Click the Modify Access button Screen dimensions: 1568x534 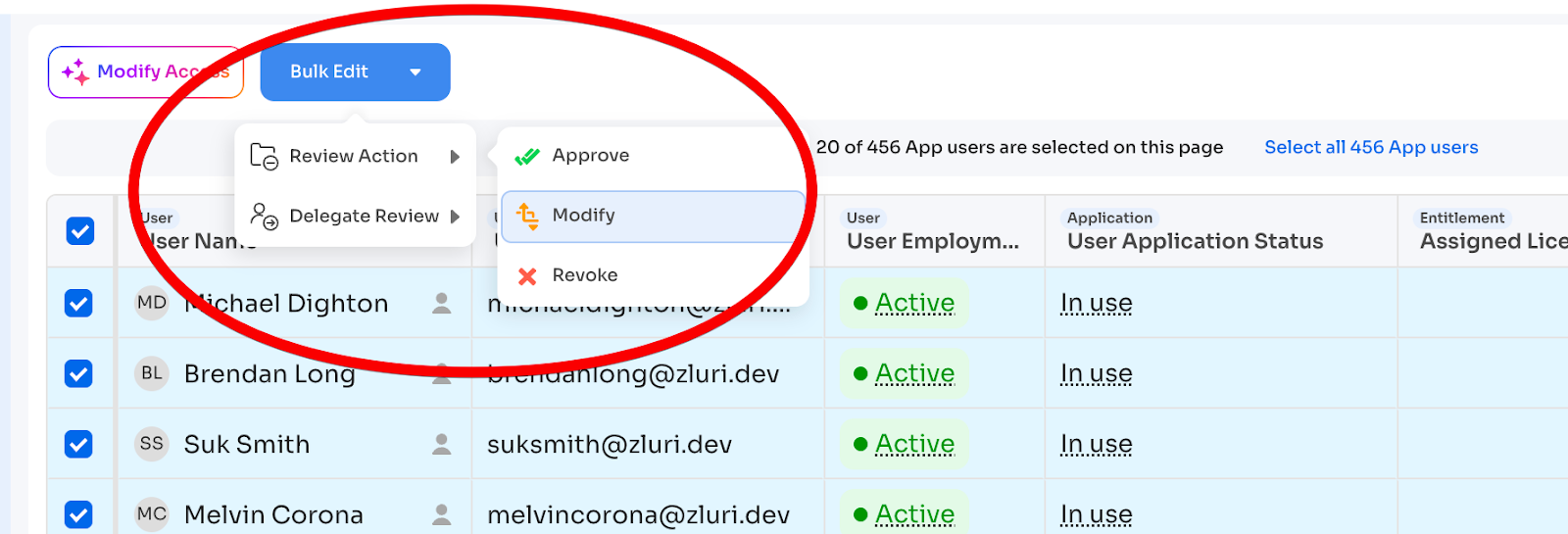145,73
